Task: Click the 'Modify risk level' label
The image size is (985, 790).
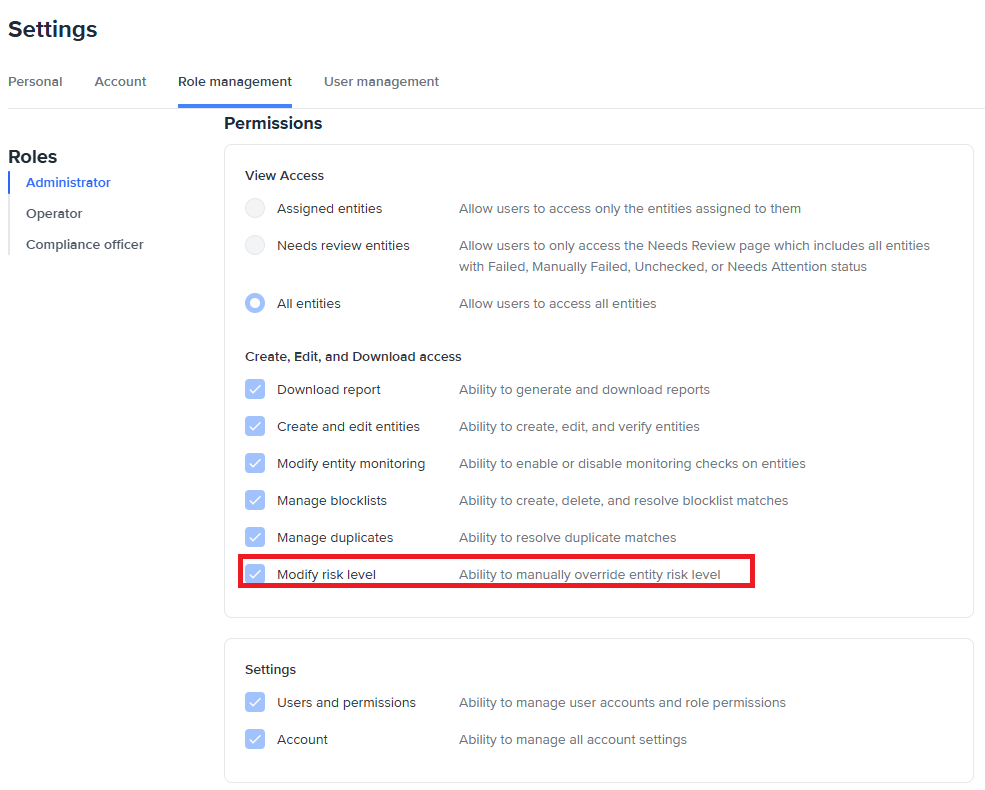Action: tap(326, 575)
